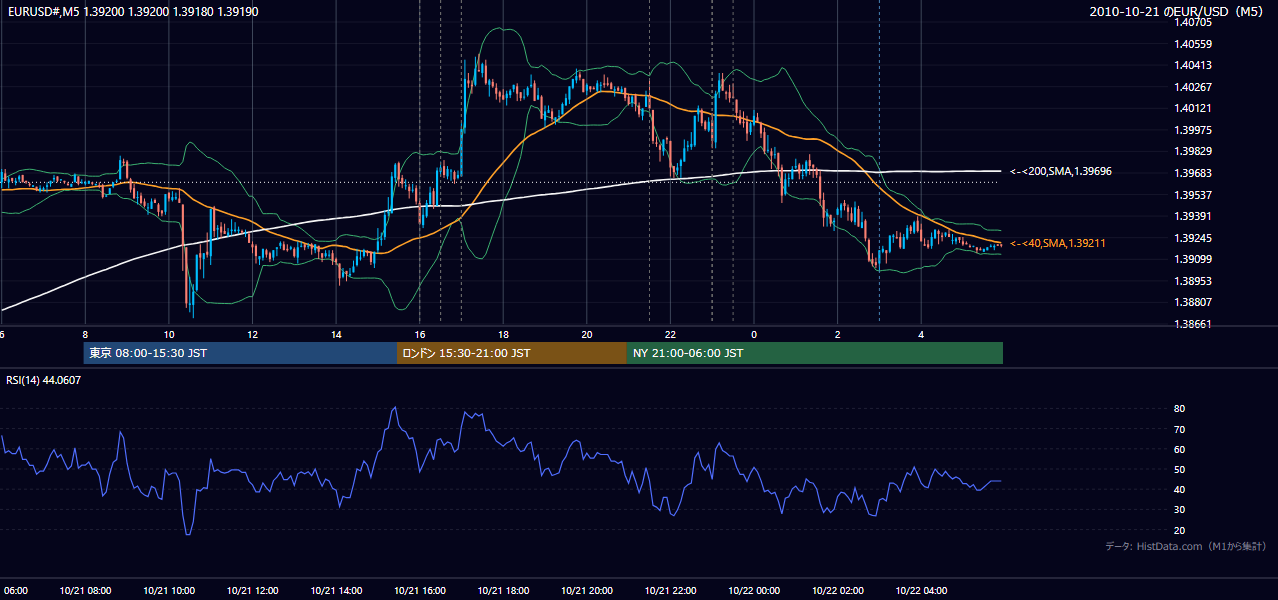Click the 06:00 bottom time label
1278x600 pixels.
pos(14,590)
